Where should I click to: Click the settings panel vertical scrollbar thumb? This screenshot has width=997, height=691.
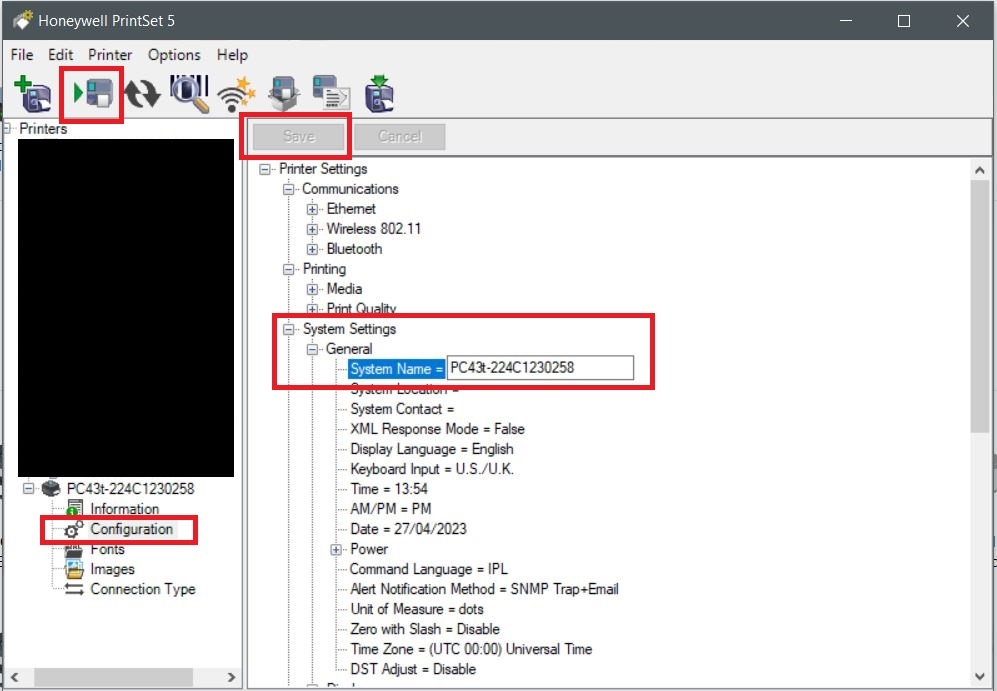coord(980,306)
